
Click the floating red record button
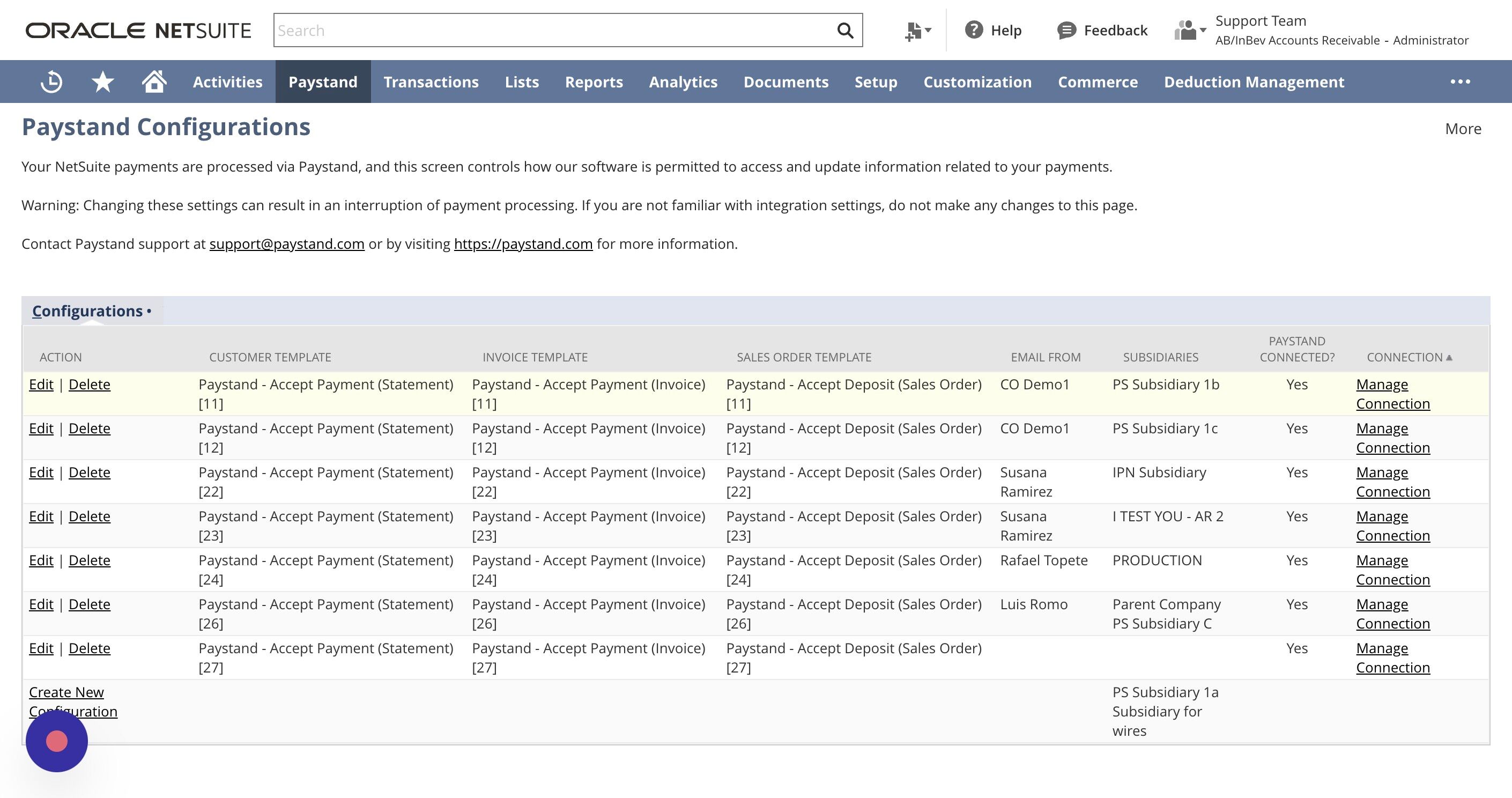[57, 741]
